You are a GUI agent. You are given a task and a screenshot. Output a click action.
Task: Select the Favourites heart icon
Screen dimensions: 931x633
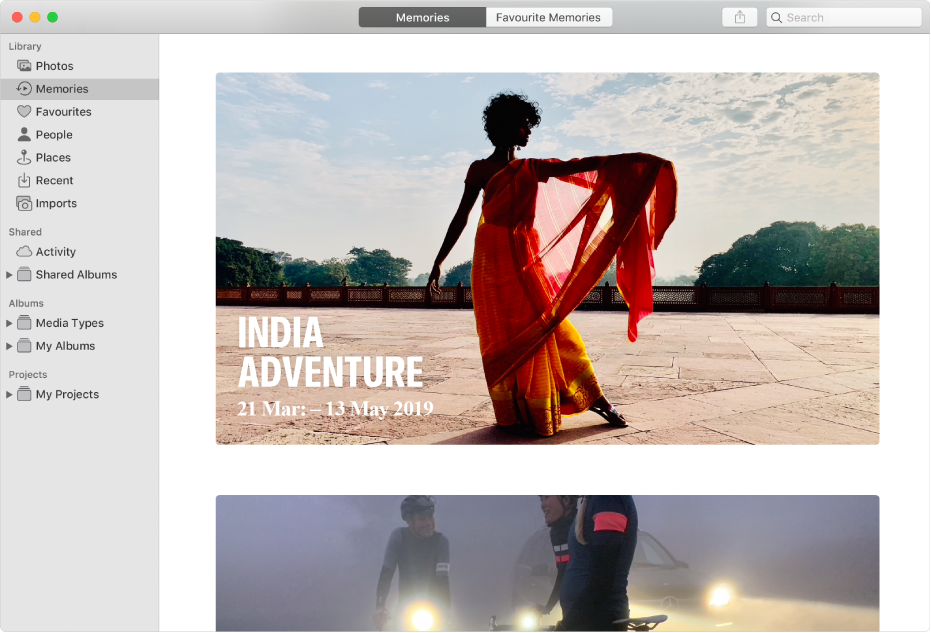(24, 112)
